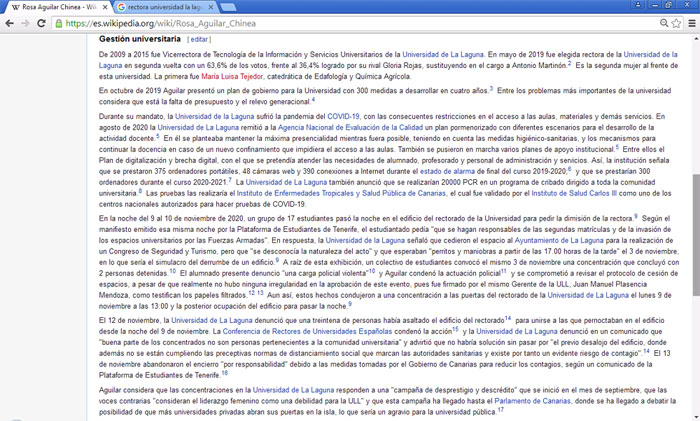Click footnote 15 after 'condenó la acción'
700x421 pixels.
tap(455, 329)
